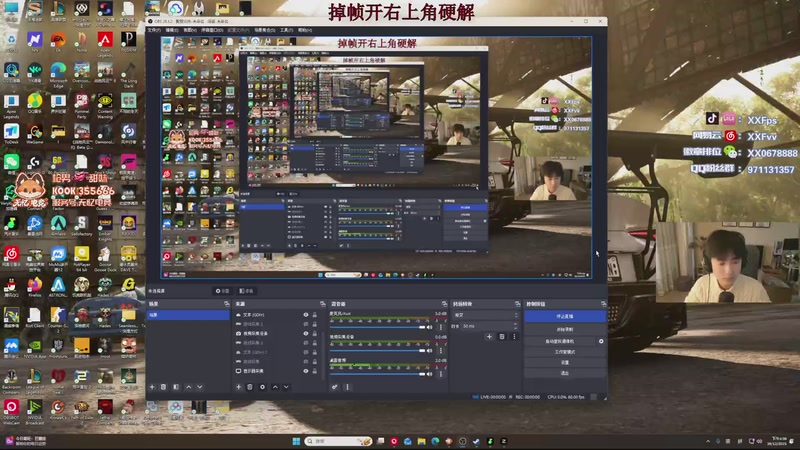Add a new scene in OBS Scenes panel
Viewport: 800px width, 450px height.
[152, 387]
